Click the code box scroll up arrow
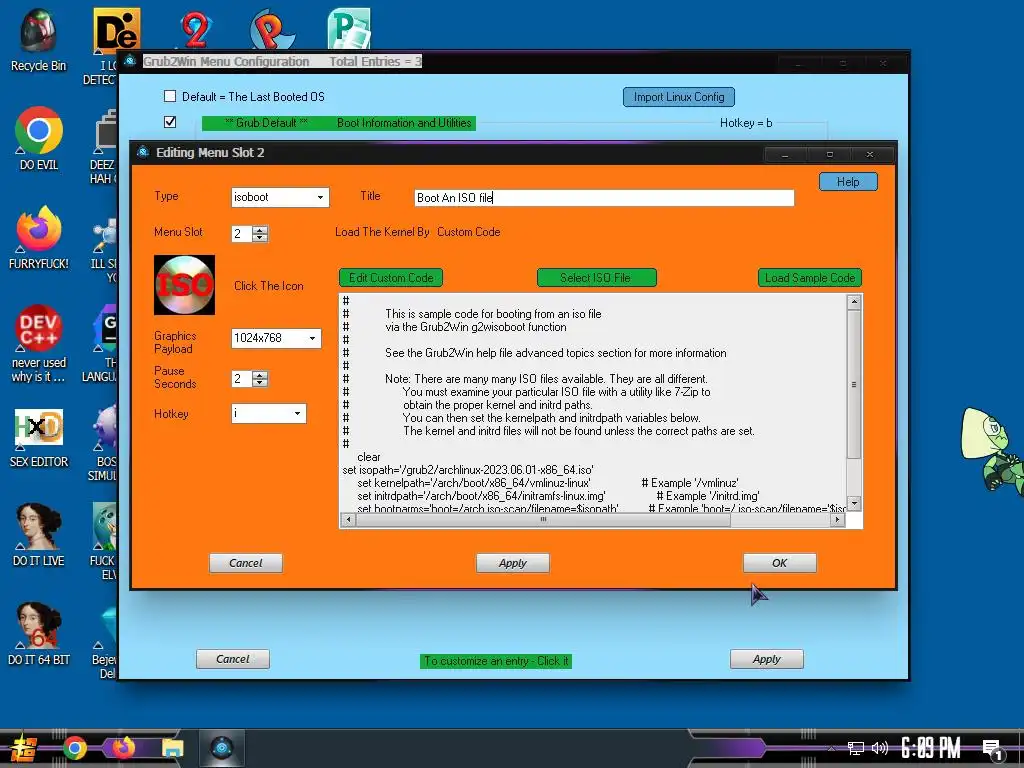The image size is (1024, 768). click(854, 302)
